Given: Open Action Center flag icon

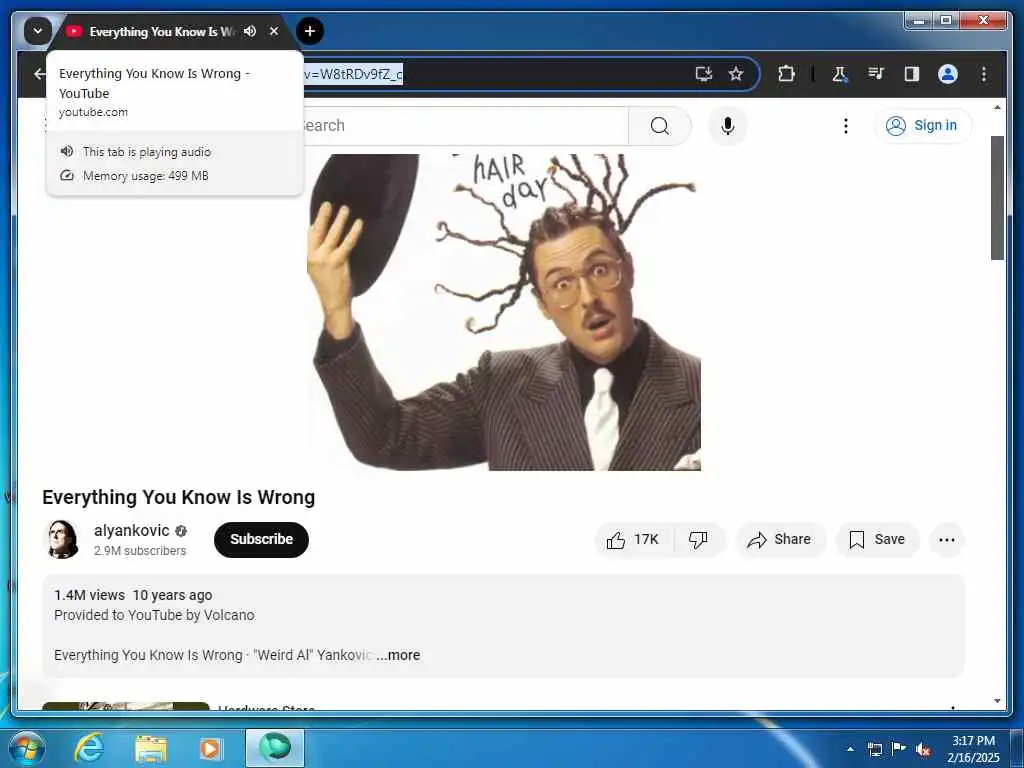Looking at the screenshot, I should point(899,749).
